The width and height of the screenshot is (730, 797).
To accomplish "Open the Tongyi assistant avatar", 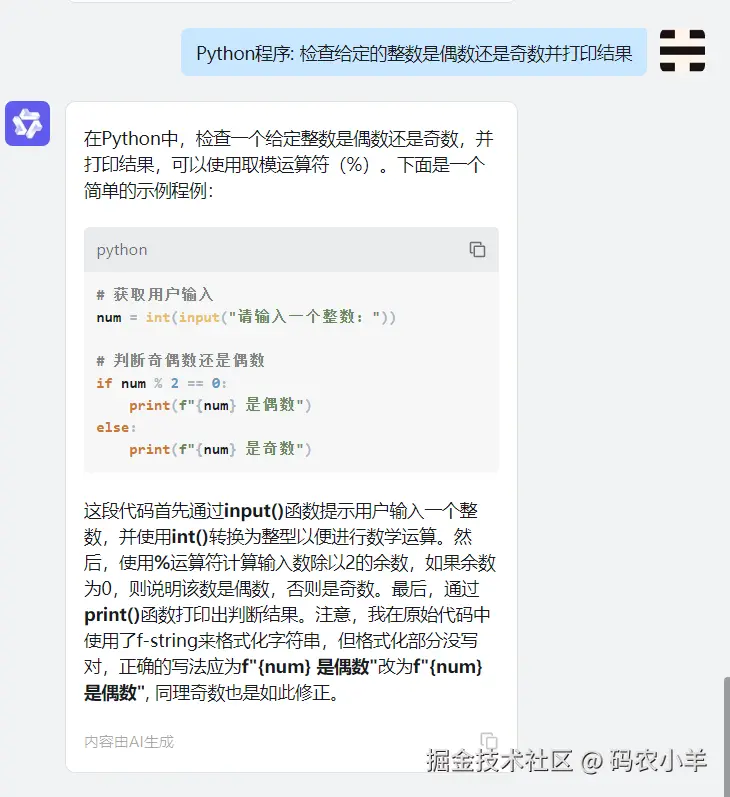I will 27,124.
